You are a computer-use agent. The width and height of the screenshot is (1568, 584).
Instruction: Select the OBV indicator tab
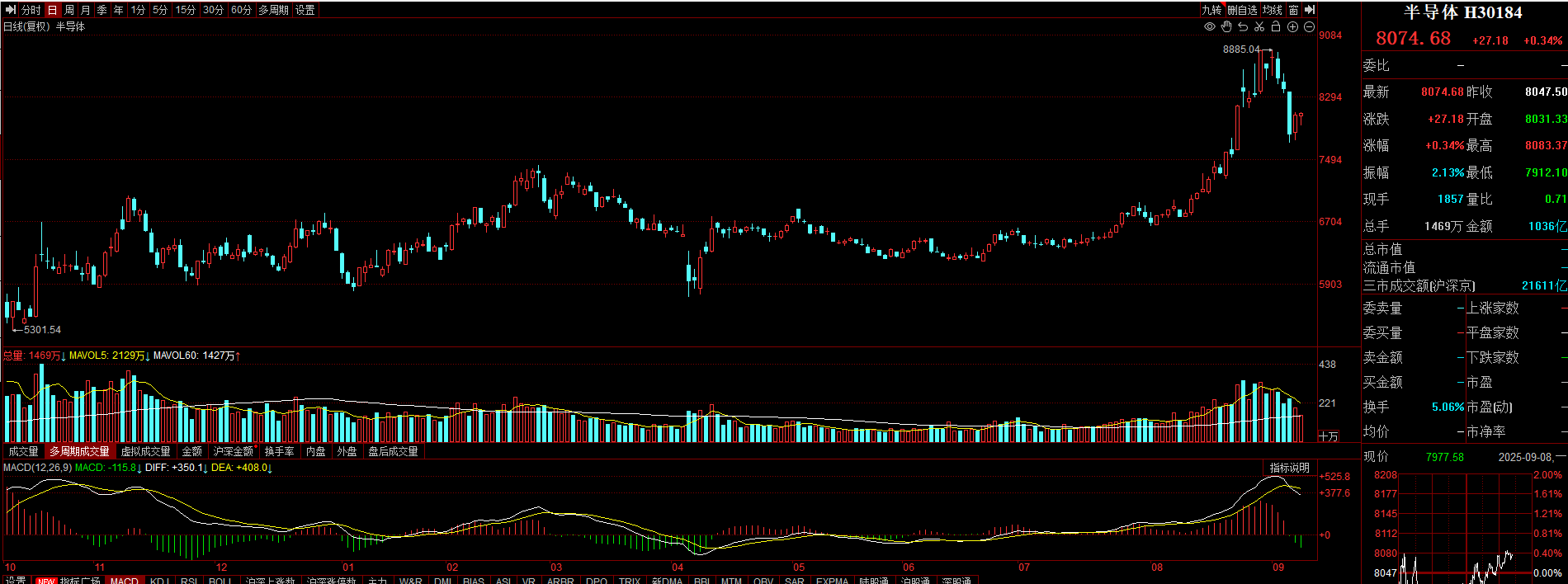point(763,581)
